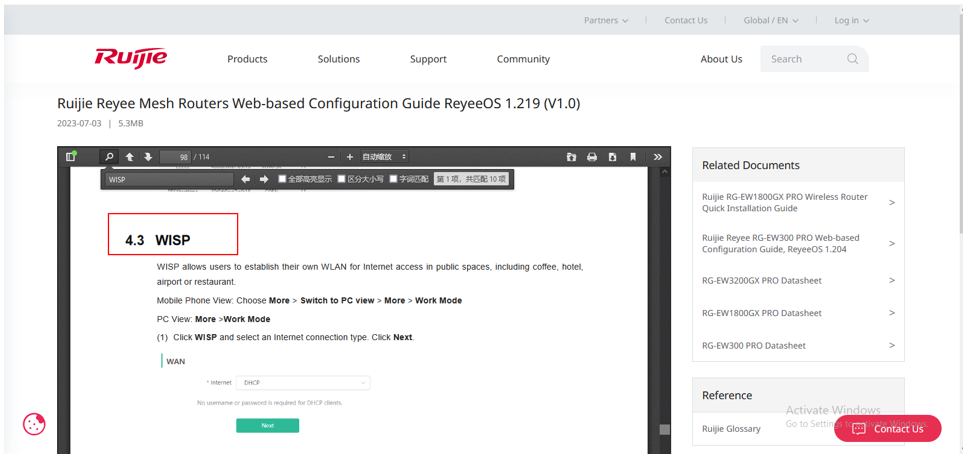Find previous WISP match arrow

(x=245, y=179)
